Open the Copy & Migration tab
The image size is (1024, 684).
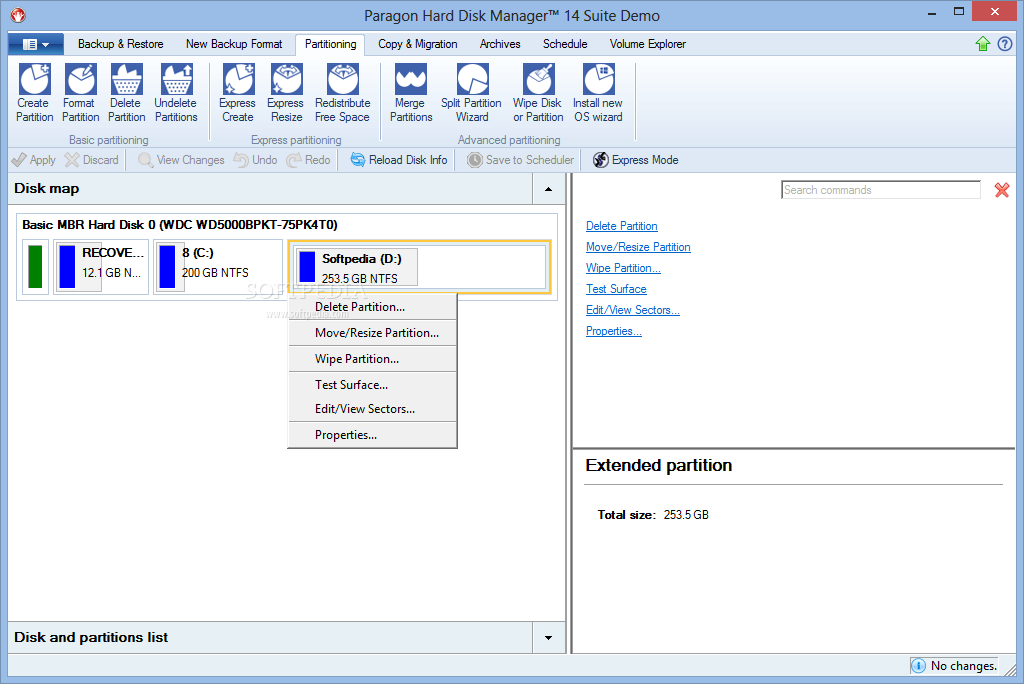417,44
